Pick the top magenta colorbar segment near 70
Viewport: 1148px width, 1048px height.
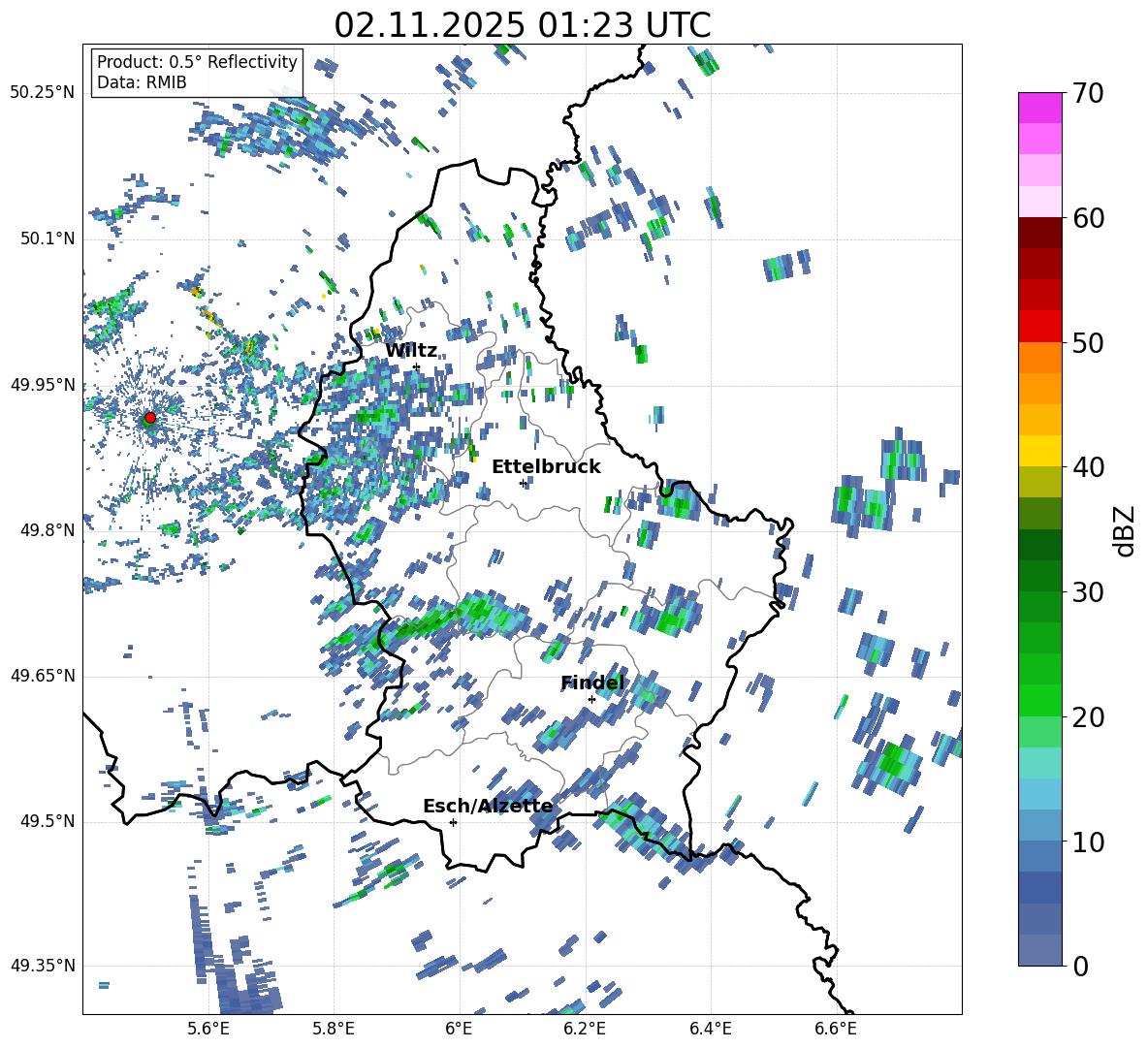[x=1040, y=108]
